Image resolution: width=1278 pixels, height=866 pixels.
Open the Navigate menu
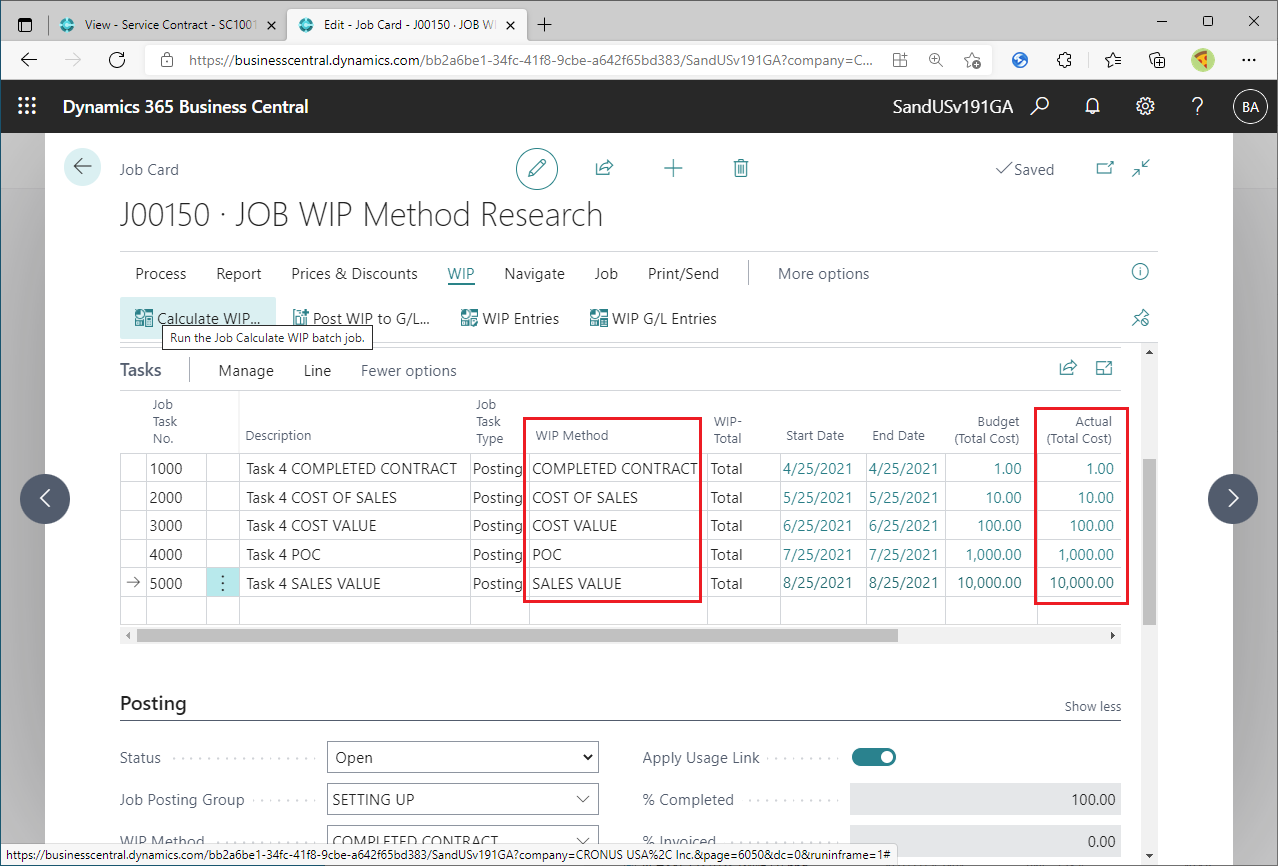pos(534,273)
